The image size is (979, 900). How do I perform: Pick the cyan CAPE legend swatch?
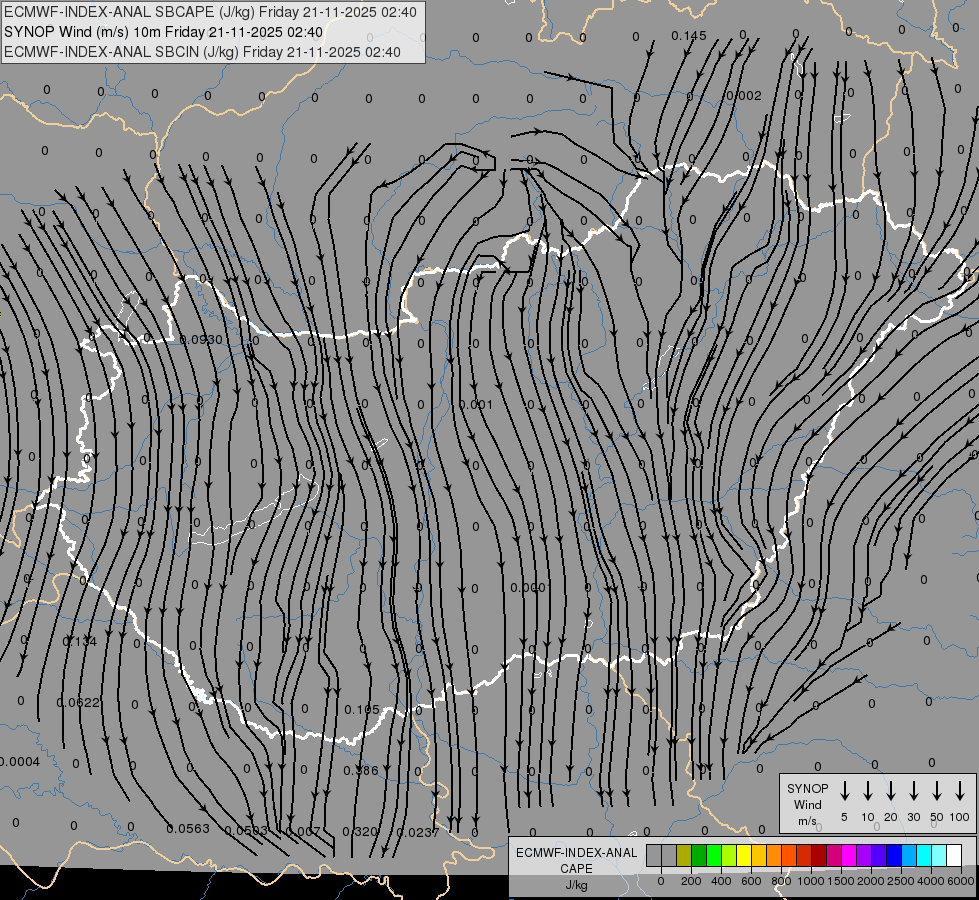(924, 856)
